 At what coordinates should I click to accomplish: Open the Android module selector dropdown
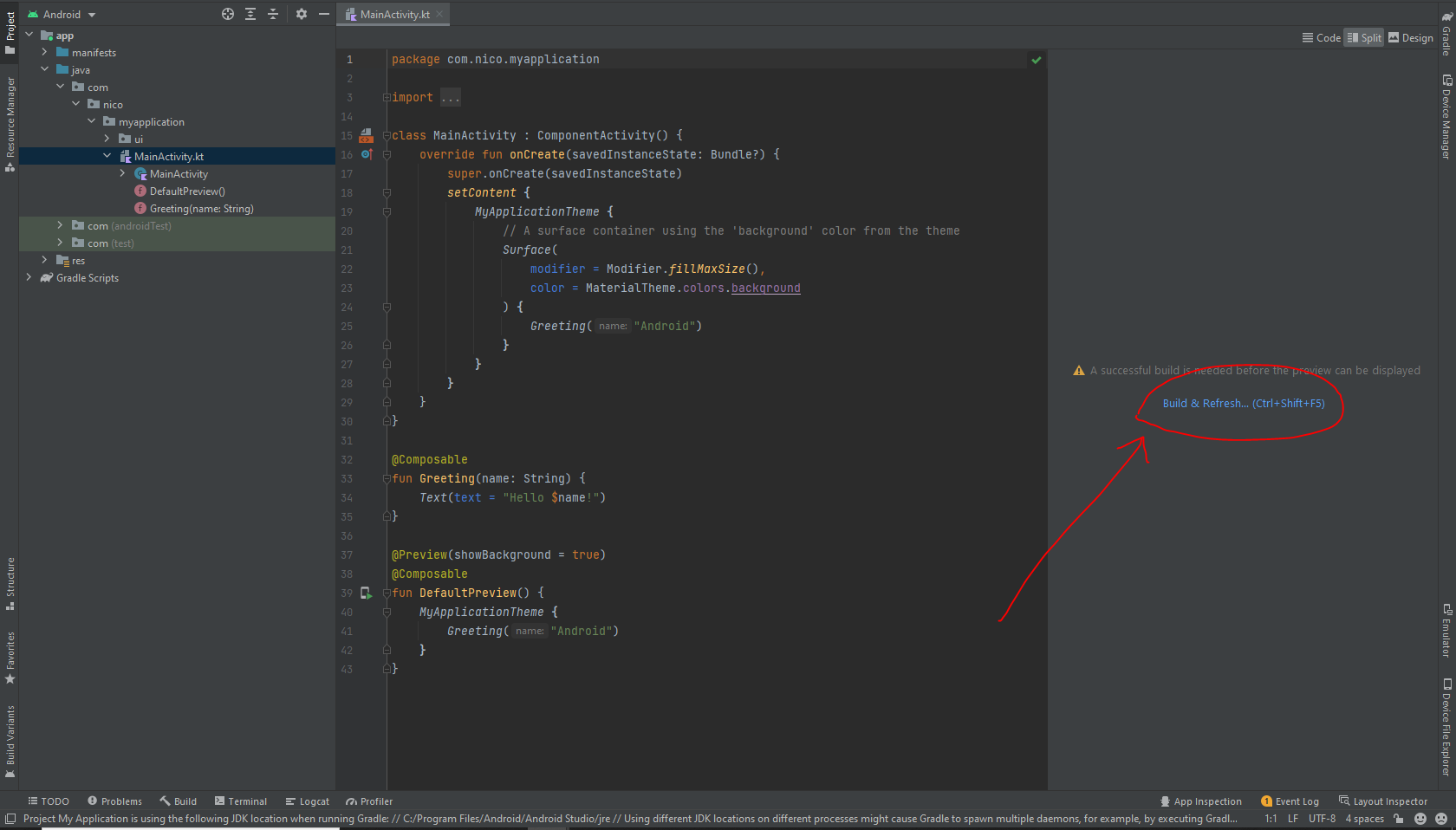click(x=61, y=14)
